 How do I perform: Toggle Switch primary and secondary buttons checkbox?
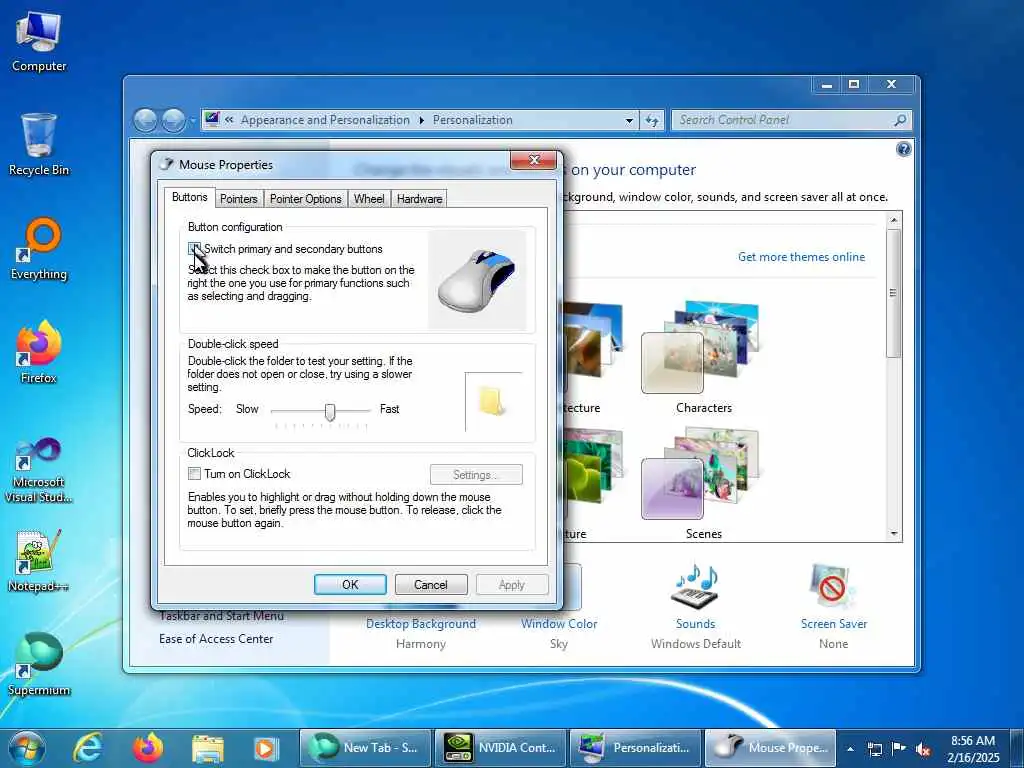pos(194,249)
